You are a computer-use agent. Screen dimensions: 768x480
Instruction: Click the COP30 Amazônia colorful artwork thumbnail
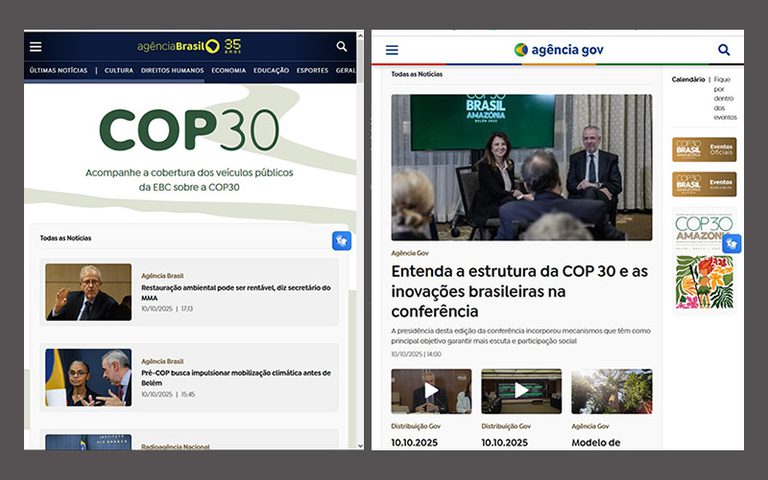704,282
